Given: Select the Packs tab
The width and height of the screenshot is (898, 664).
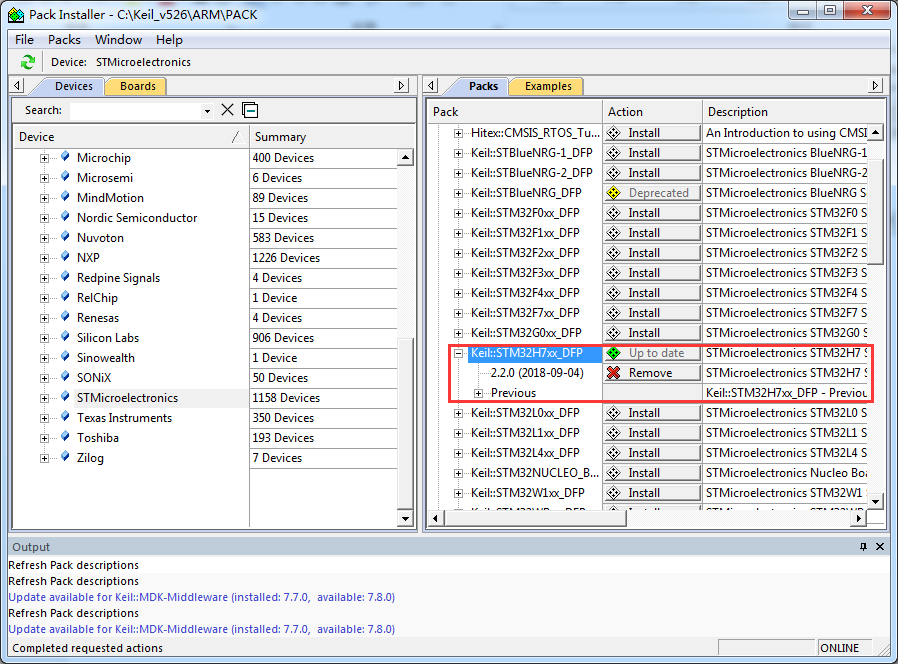Looking at the screenshot, I should point(483,86).
